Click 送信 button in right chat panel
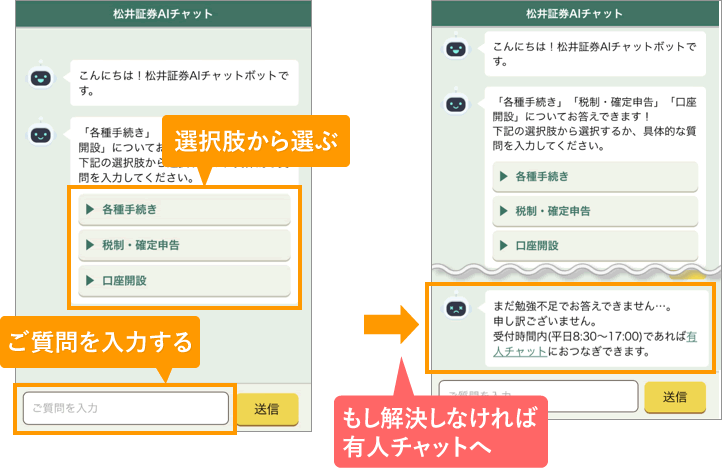The width and height of the screenshot is (722, 474). (675, 397)
